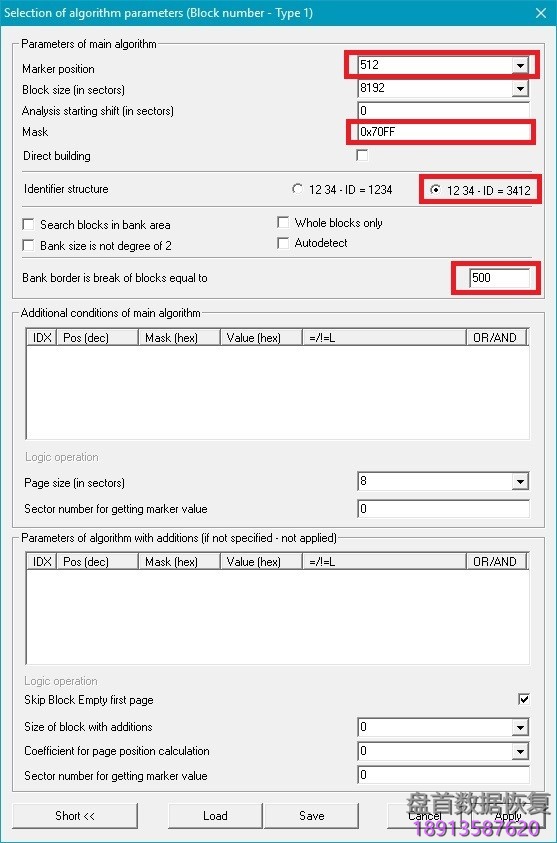Enable Whole blocks only checkbox
This screenshot has height=843, width=557.
(x=283, y=222)
